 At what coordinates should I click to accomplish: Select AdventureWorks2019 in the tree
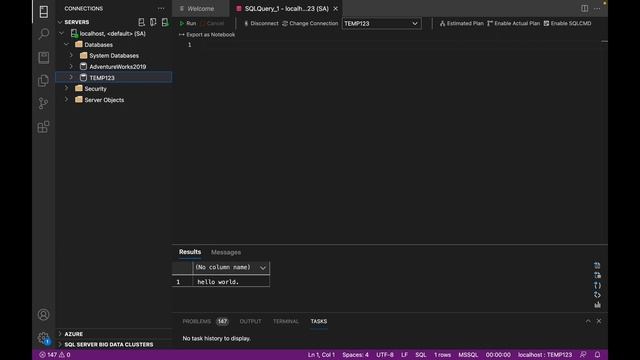point(118,67)
